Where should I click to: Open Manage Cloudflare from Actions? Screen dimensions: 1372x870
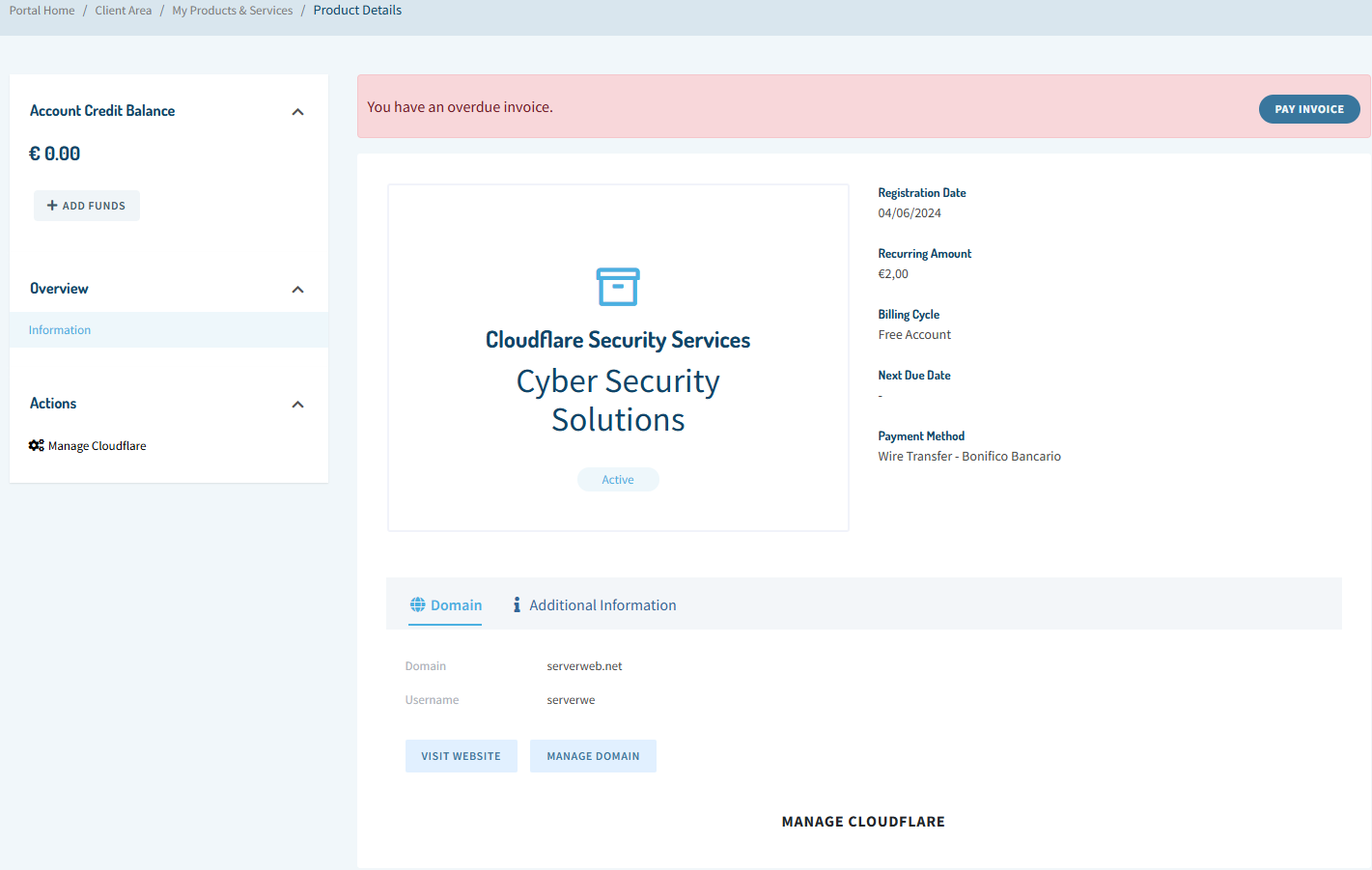point(97,446)
